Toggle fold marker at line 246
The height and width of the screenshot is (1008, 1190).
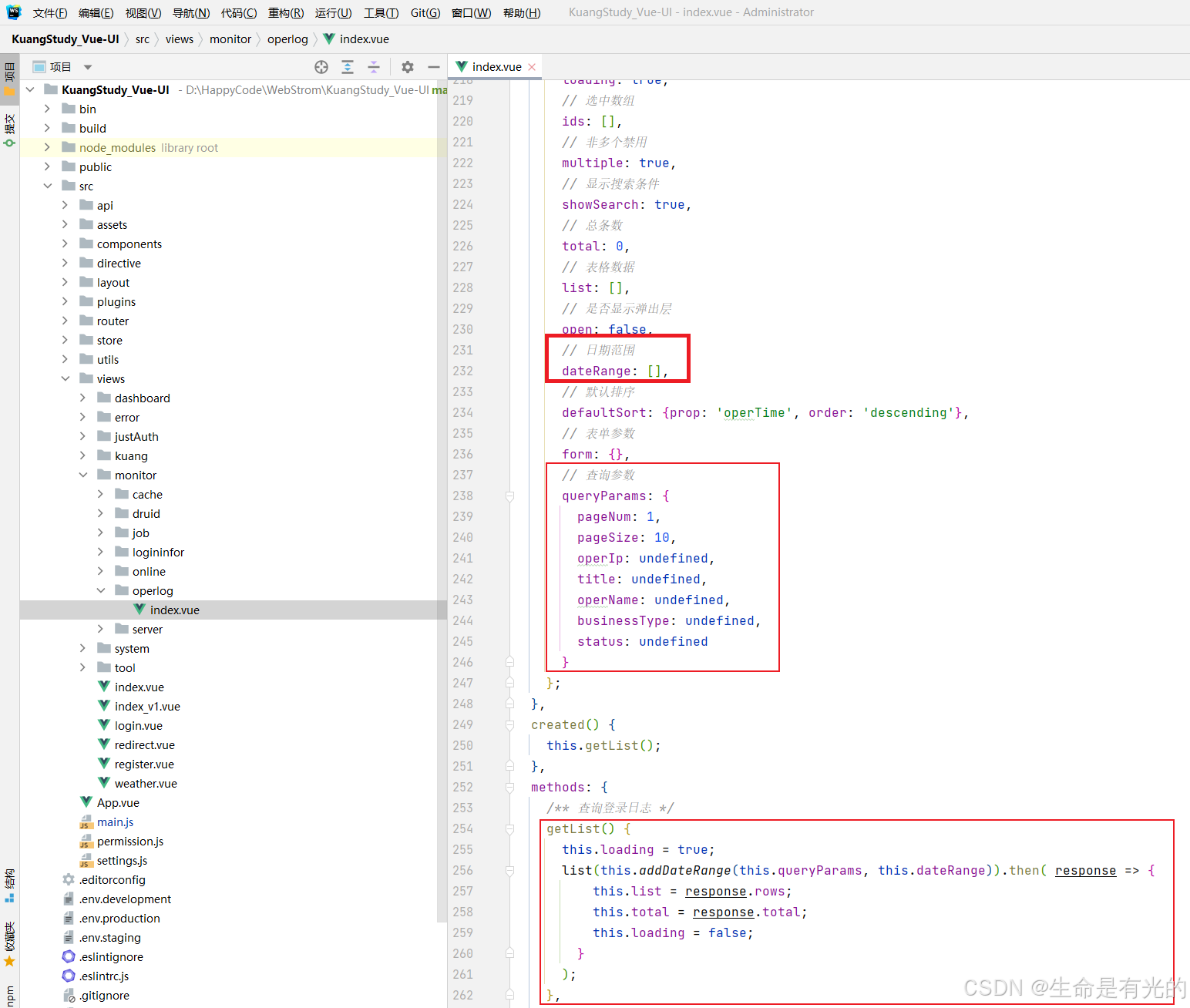509,663
